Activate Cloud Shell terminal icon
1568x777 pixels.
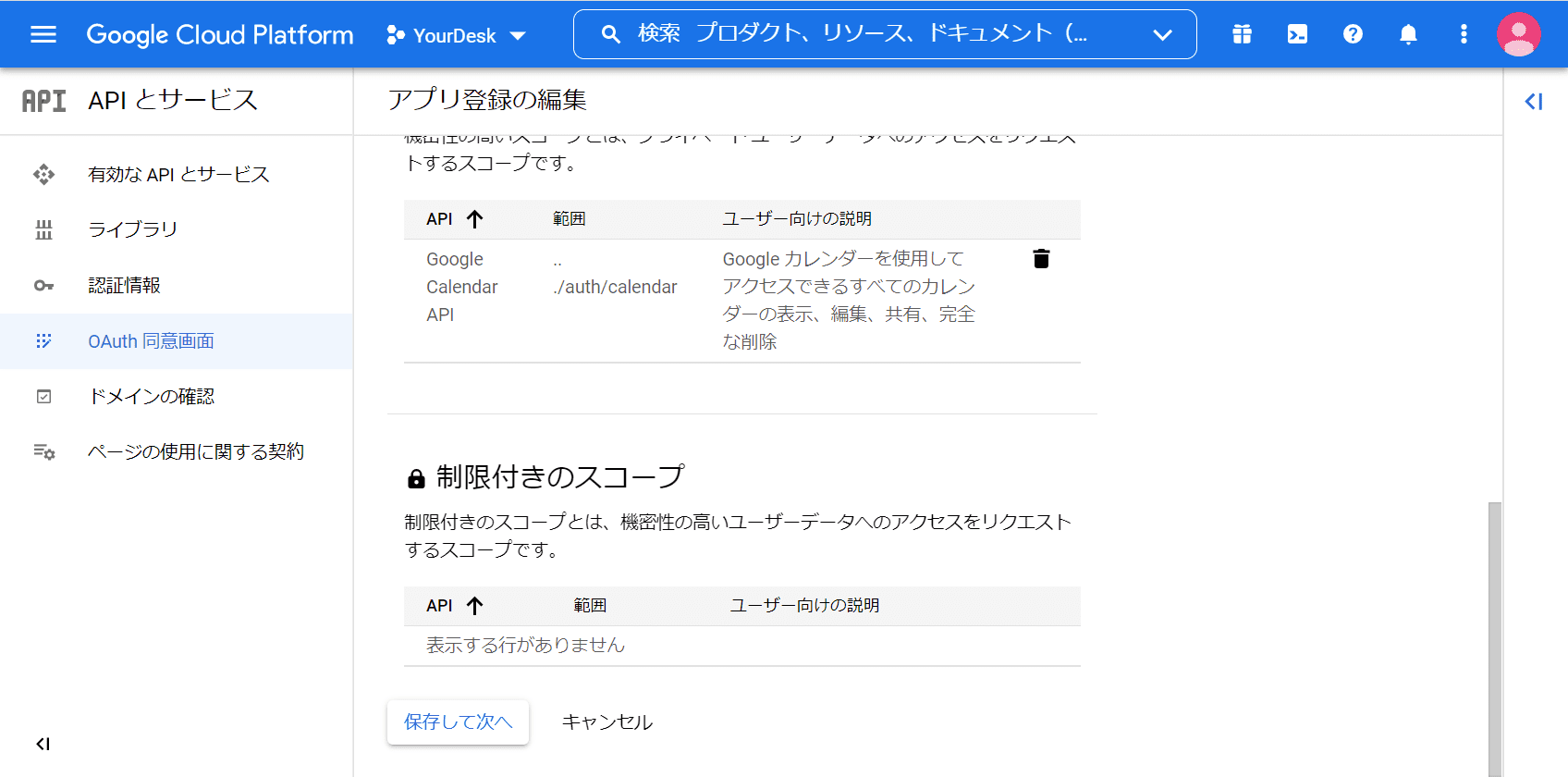pos(1297,34)
